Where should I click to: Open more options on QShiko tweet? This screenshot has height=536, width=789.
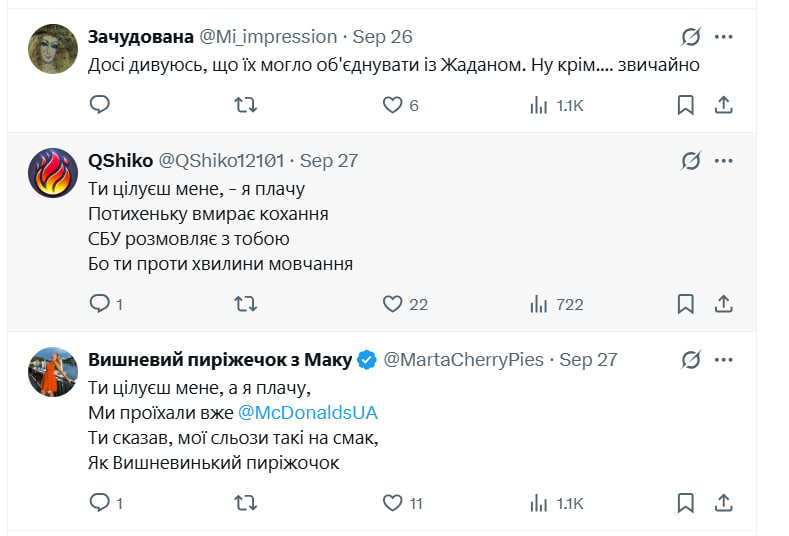(724, 161)
